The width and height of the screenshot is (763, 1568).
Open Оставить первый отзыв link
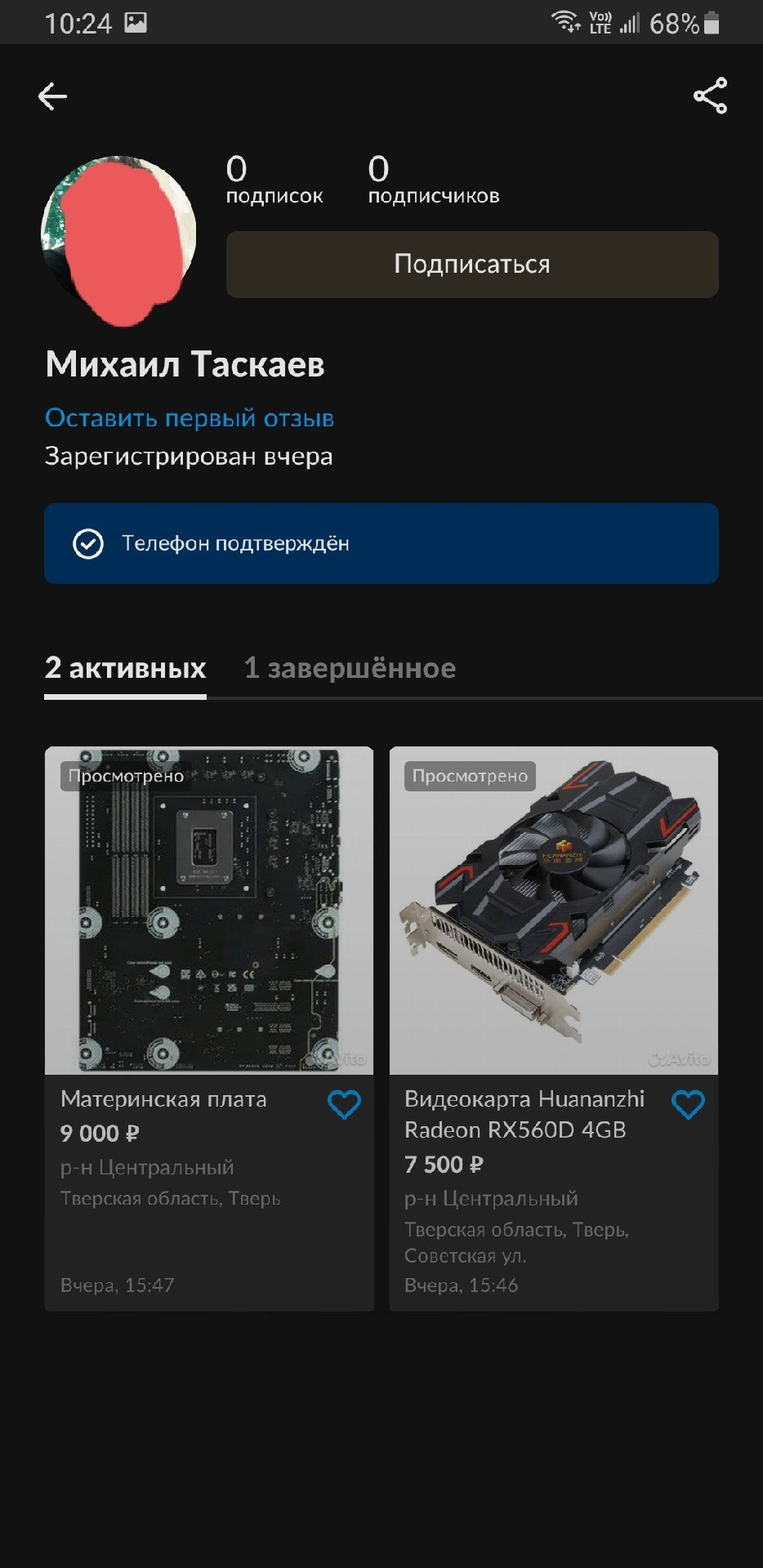[190, 417]
